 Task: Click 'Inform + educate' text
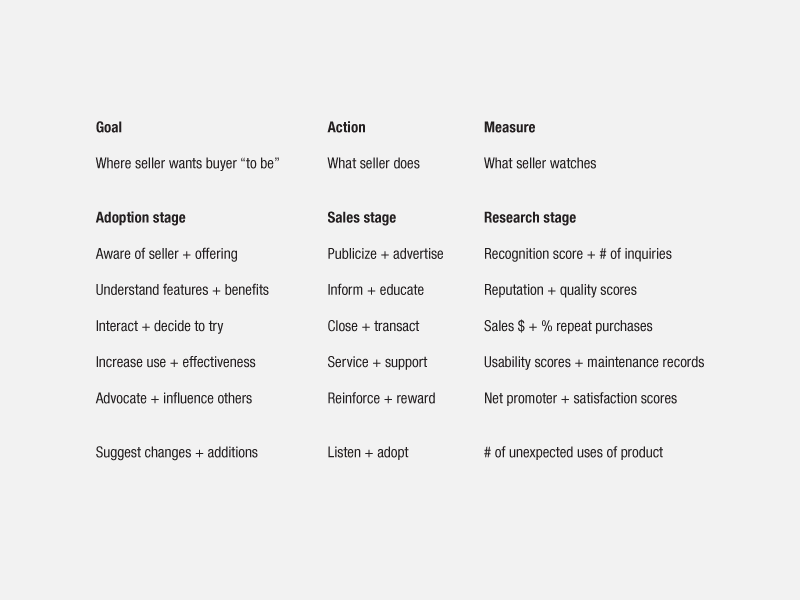click(x=376, y=290)
